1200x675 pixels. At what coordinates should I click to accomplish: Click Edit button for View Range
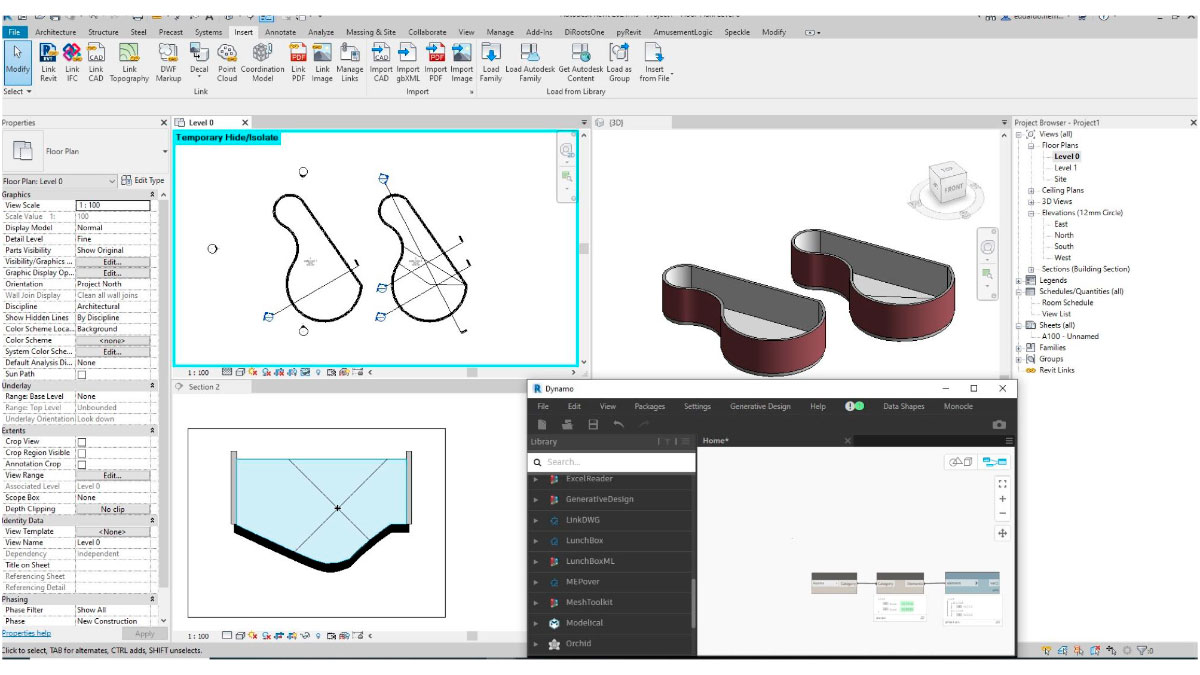112,475
